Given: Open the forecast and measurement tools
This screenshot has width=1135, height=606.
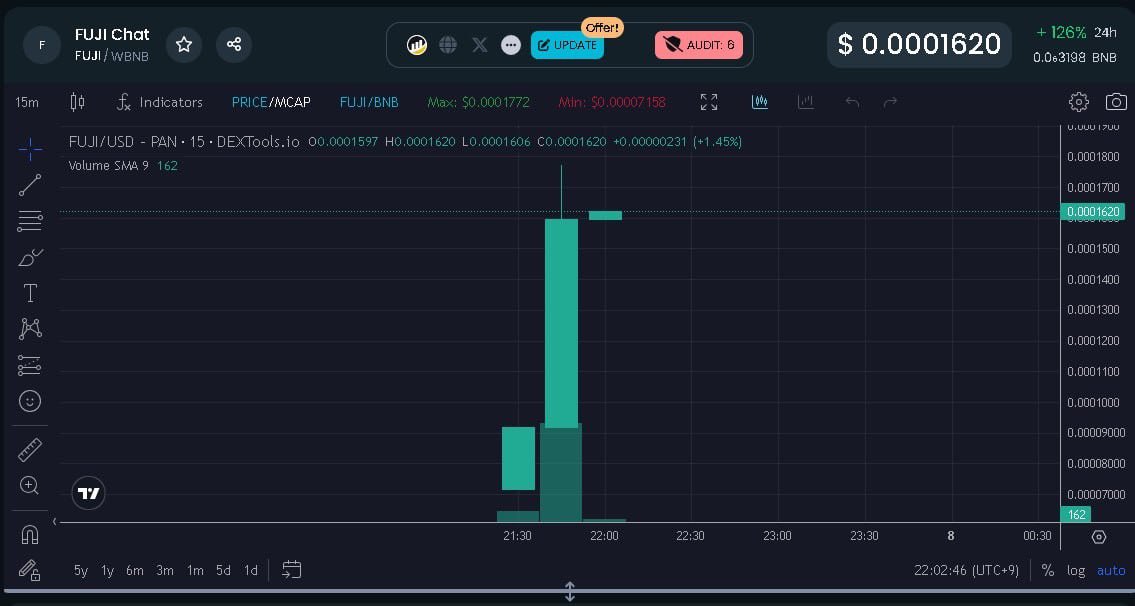Looking at the screenshot, I should coord(30,366).
